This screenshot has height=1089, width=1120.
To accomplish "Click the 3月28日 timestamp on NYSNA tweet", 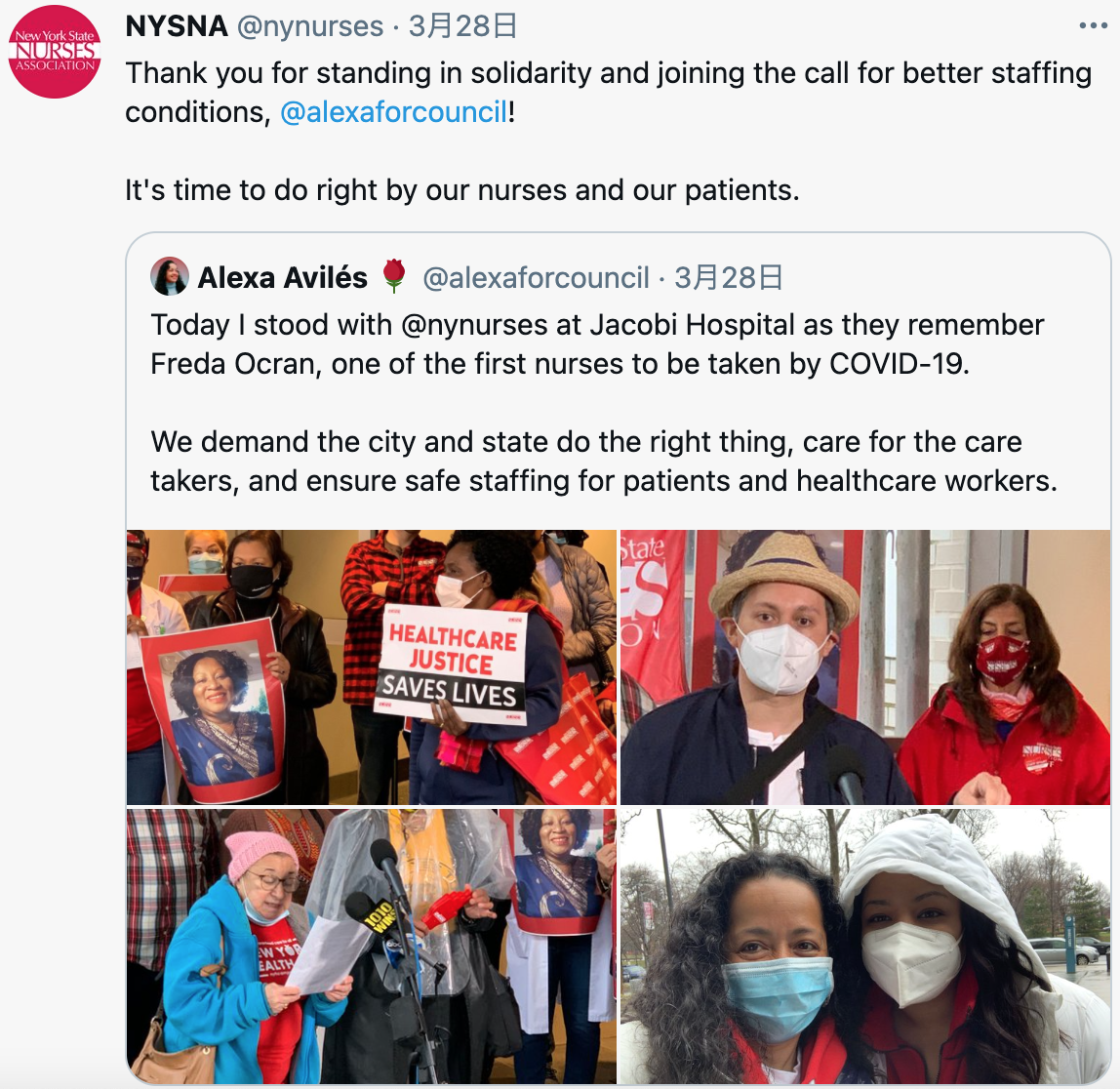I will 462,26.
